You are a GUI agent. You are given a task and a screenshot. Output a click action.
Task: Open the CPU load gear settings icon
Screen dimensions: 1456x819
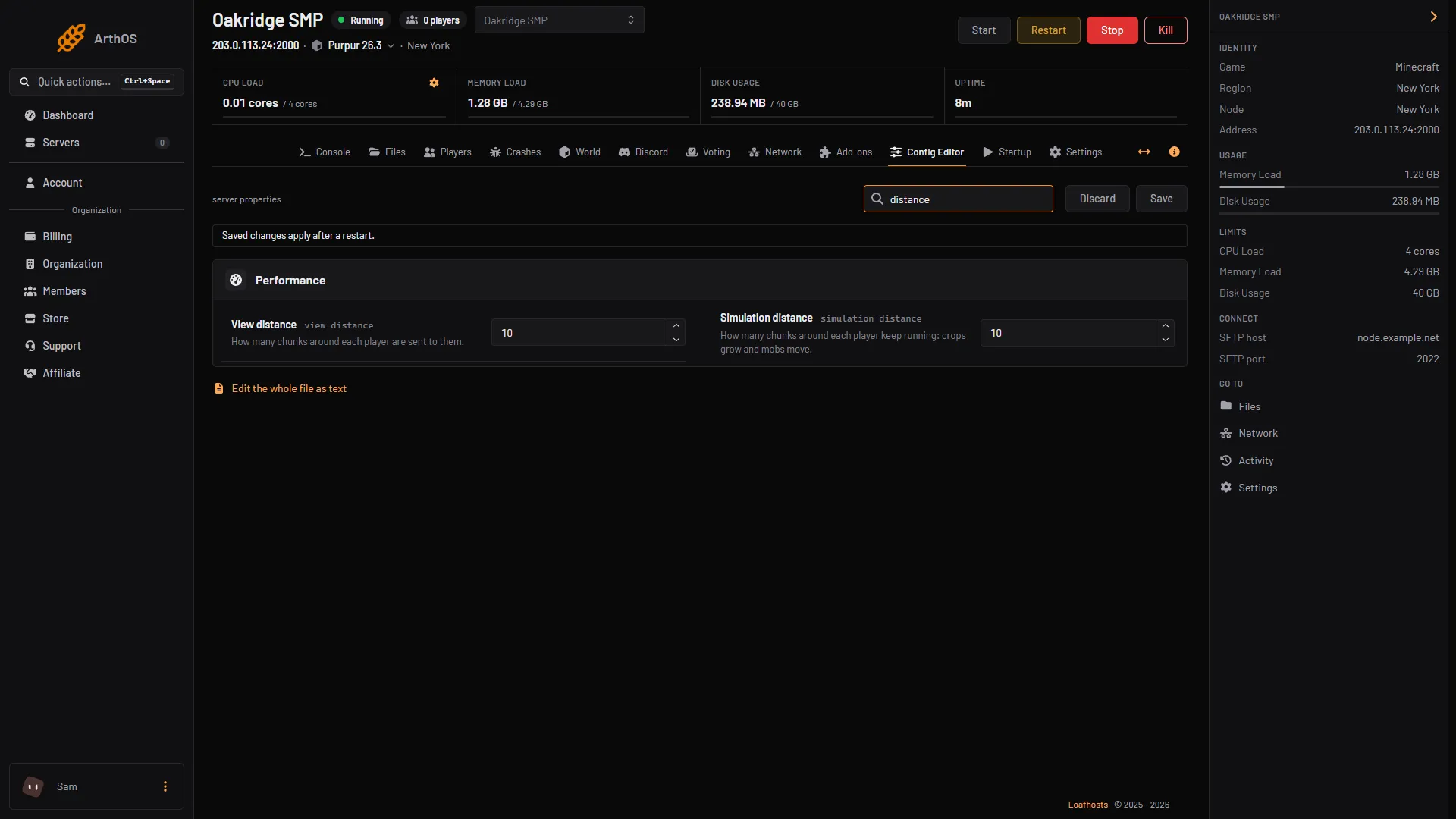click(x=434, y=83)
